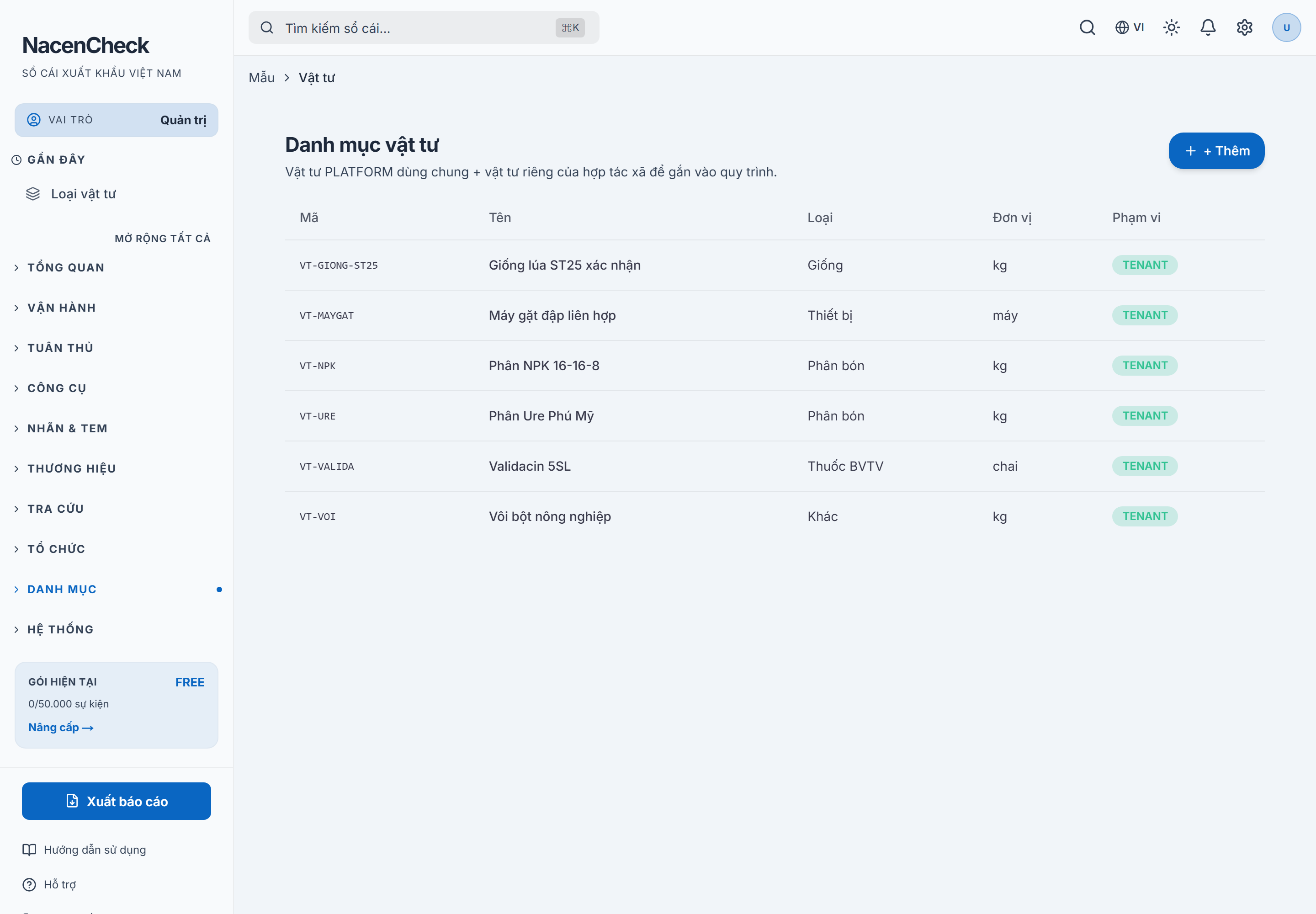Open settings gear icon

pyautogui.click(x=1244, y=27)
